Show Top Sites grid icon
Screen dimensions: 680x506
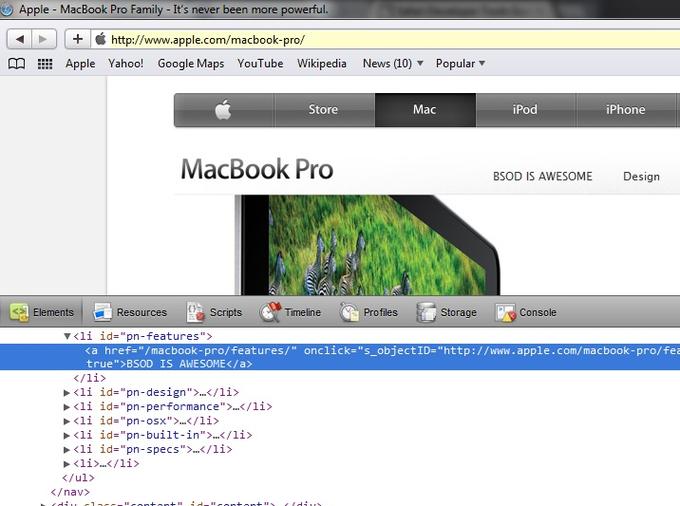tap(45, 64)
